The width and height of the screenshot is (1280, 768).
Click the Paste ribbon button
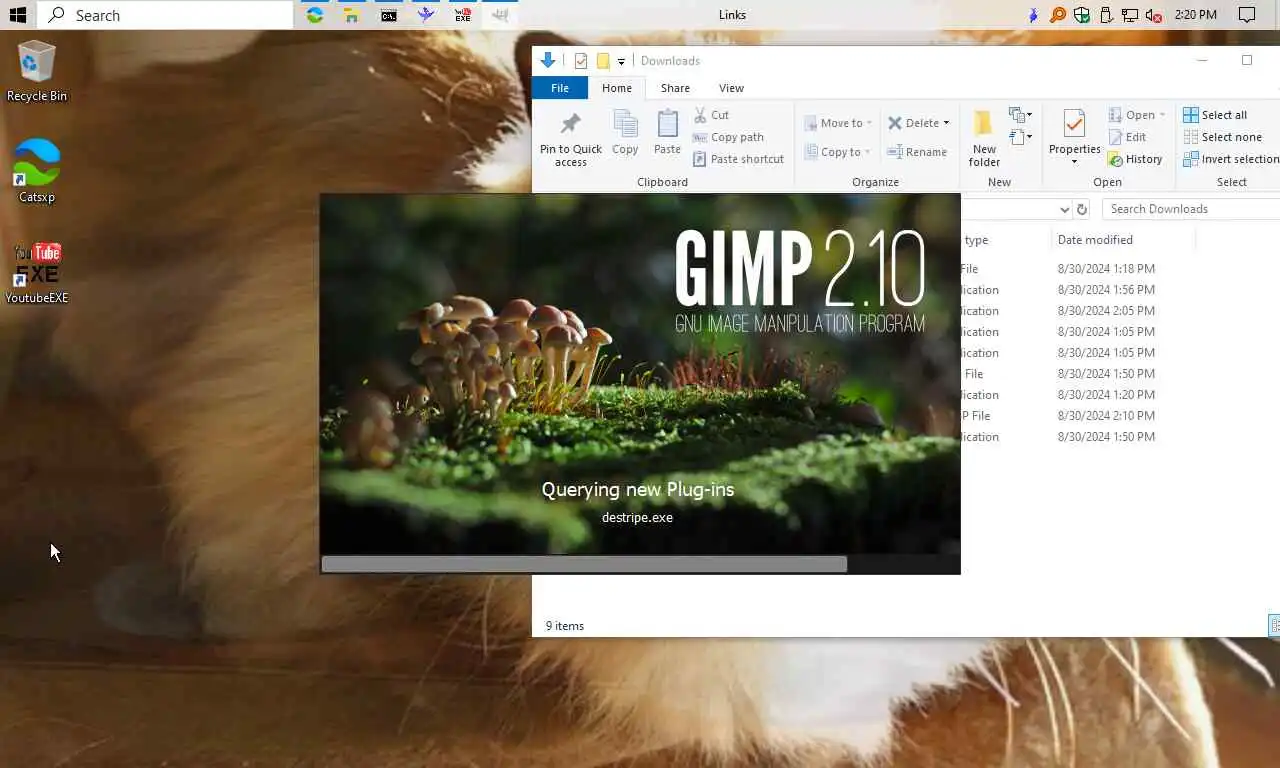tap(667, 133)
